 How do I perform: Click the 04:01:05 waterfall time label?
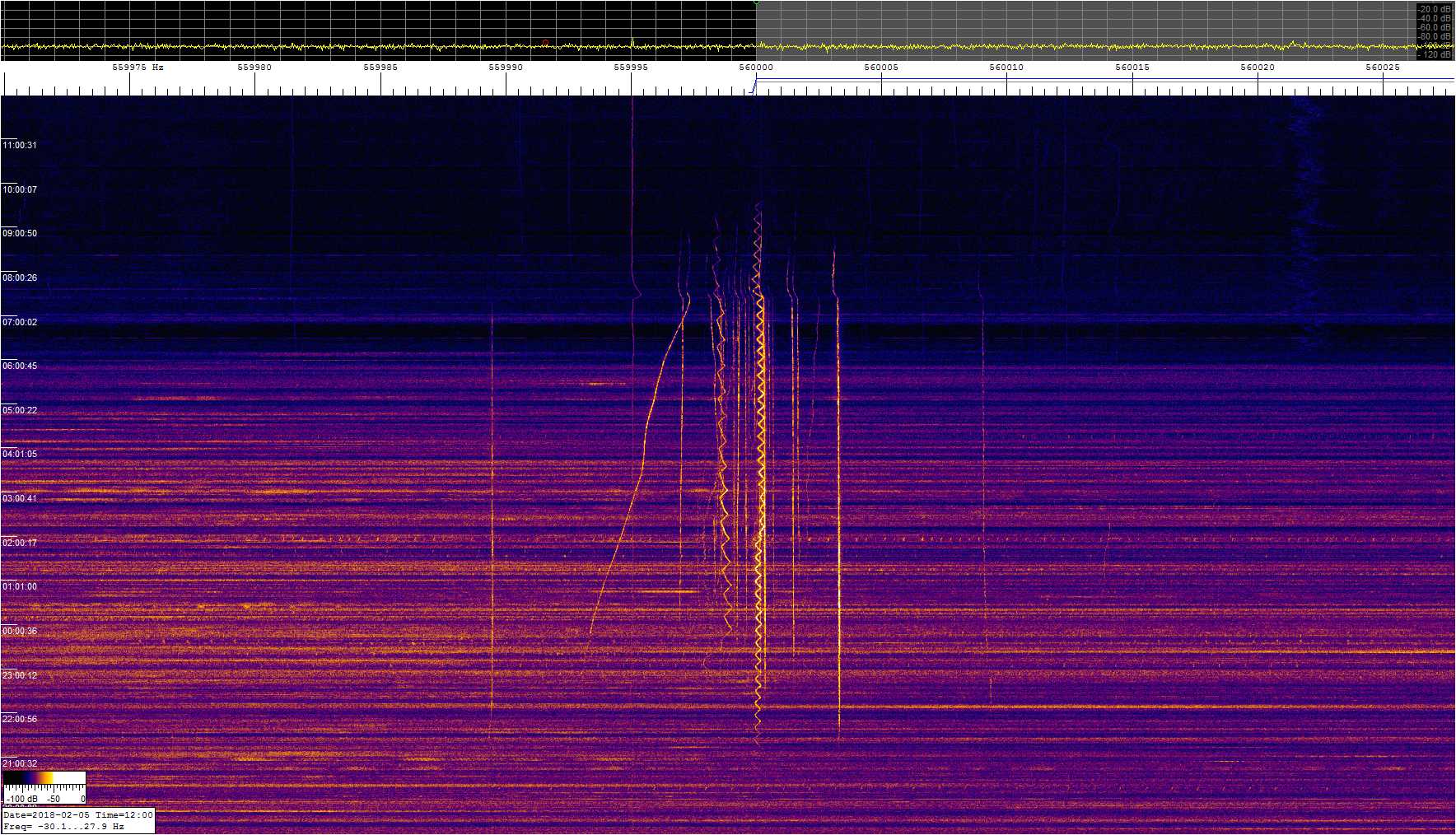coord(20,454)
